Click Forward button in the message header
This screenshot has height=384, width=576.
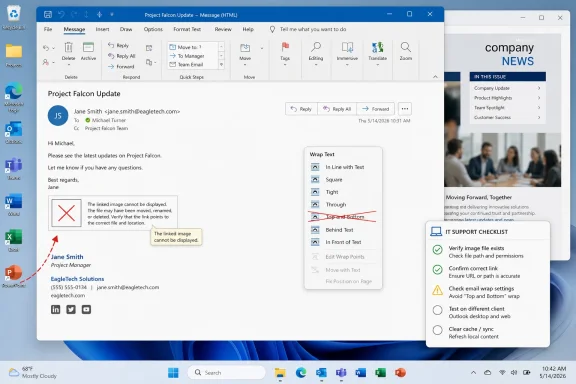375,109
